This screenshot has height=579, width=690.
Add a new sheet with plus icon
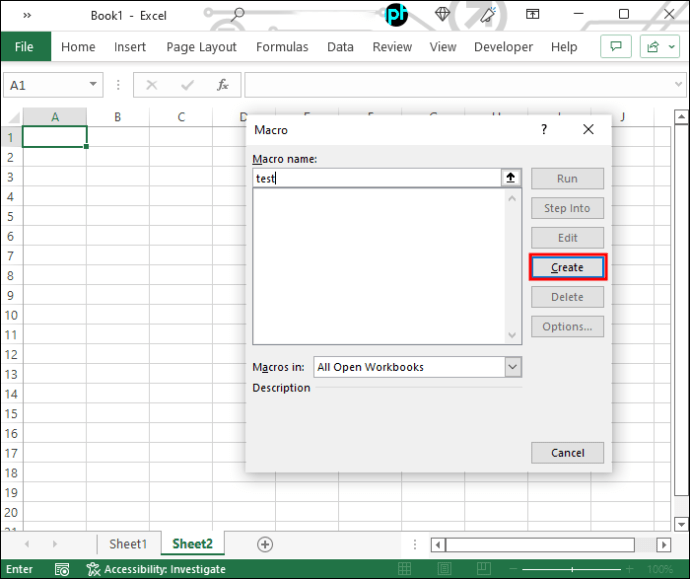click(265, 544)
